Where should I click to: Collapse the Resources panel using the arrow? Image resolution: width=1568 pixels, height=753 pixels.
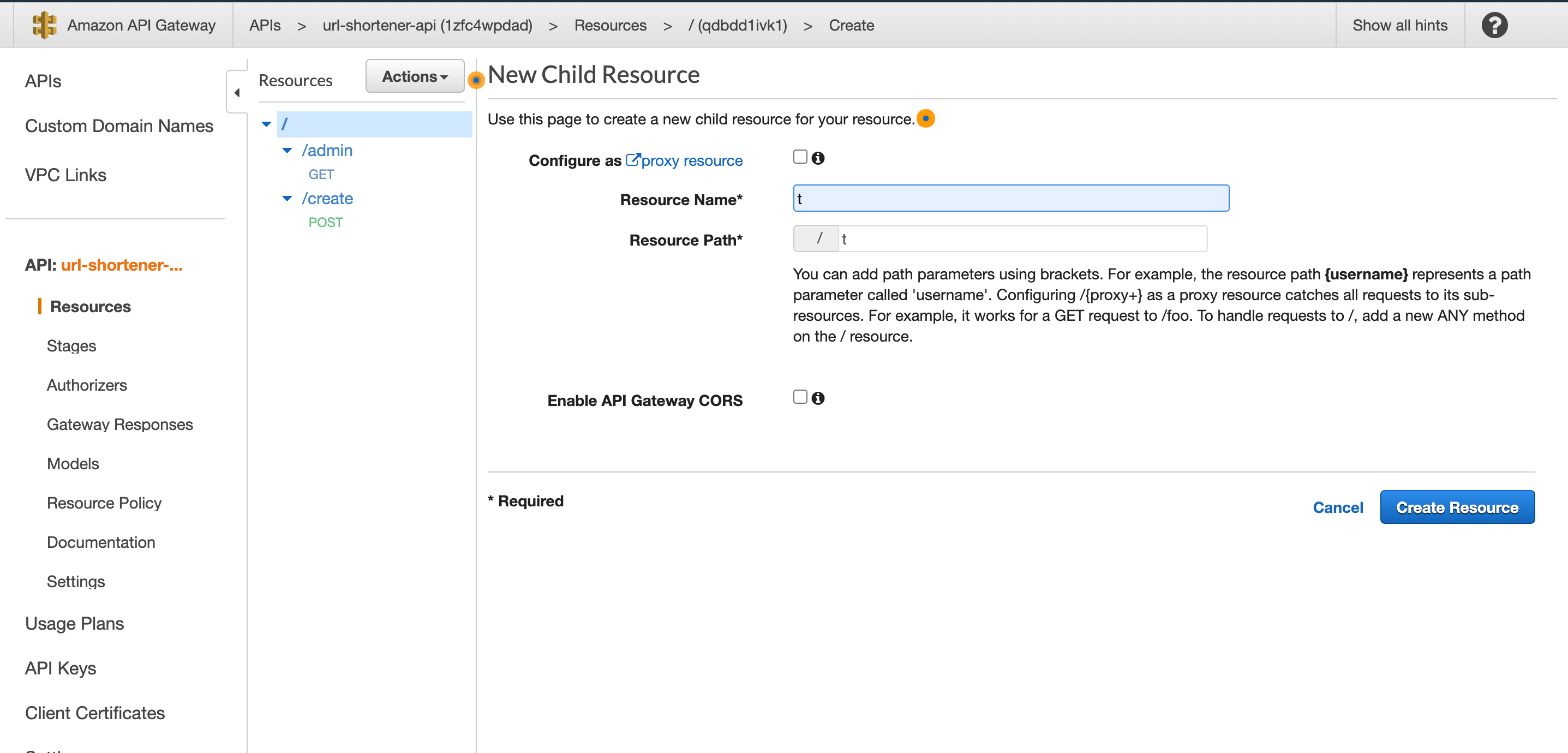237,93
